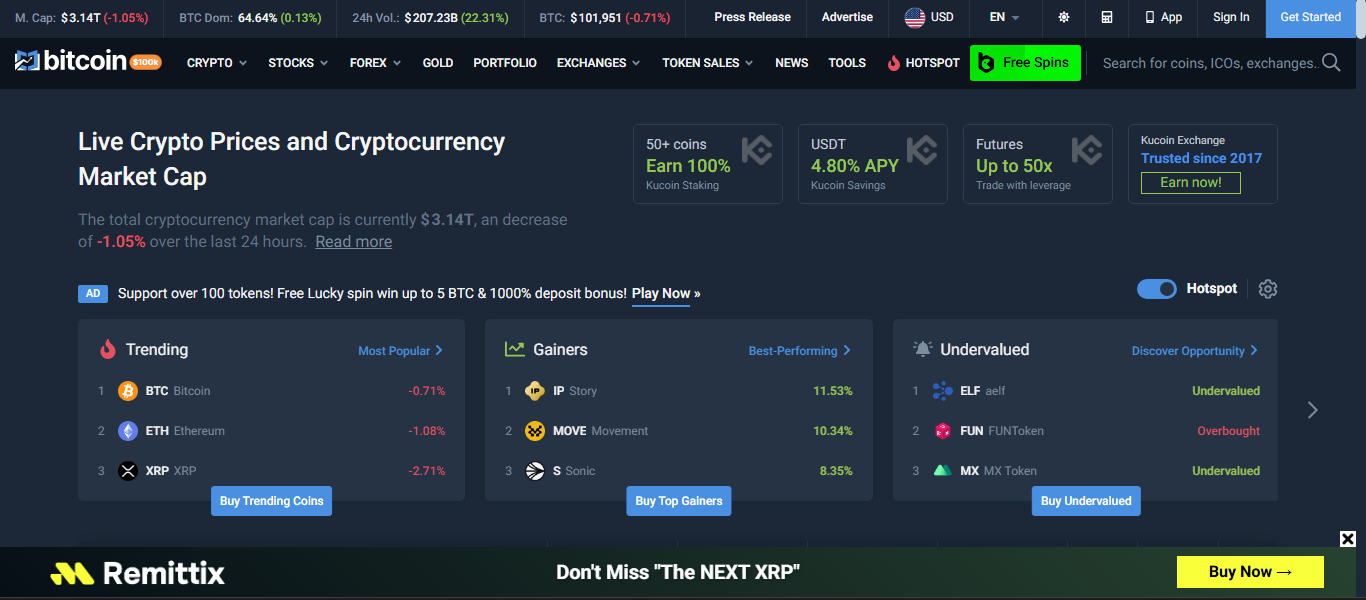Open the HOTSPOT menu item
The width and height of the screenshot is (1366, 600).
tap(923, 63)
